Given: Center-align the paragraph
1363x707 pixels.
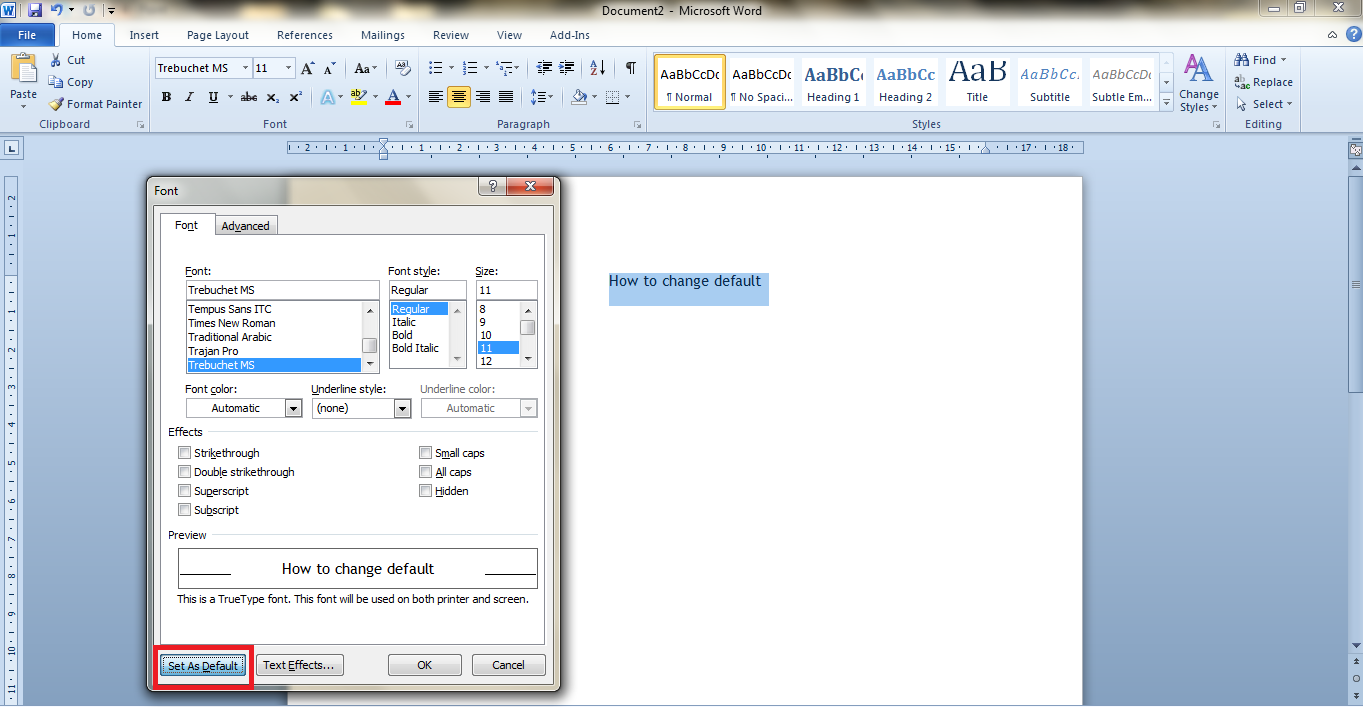Looking at the screenshot, I should point(459,97).
